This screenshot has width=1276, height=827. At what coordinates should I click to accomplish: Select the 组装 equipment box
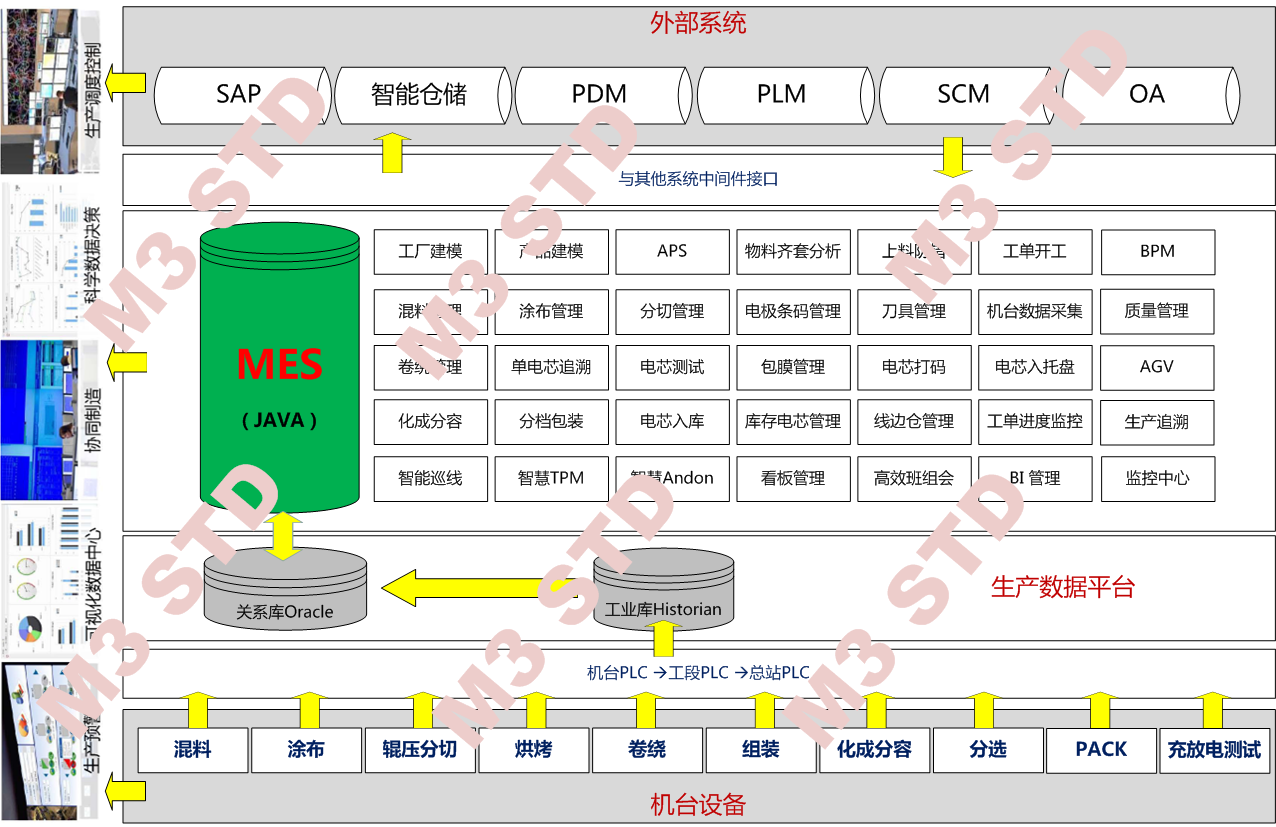(x=761, y=750)
